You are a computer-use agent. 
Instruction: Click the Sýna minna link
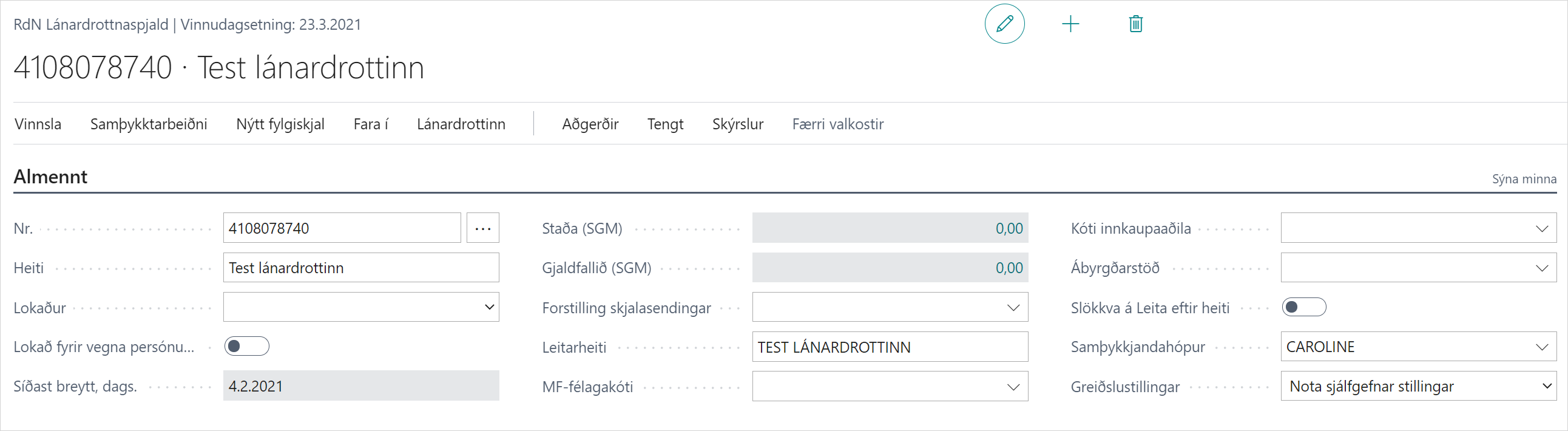pyautogui.click(x=1524, y=179)
